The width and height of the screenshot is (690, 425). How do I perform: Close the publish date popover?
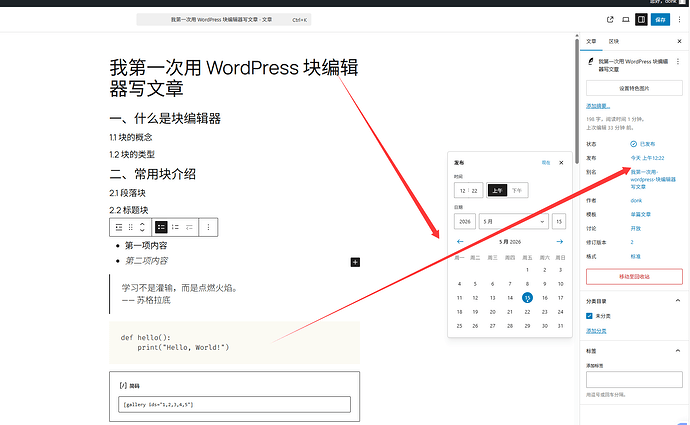tap(561, 163)
